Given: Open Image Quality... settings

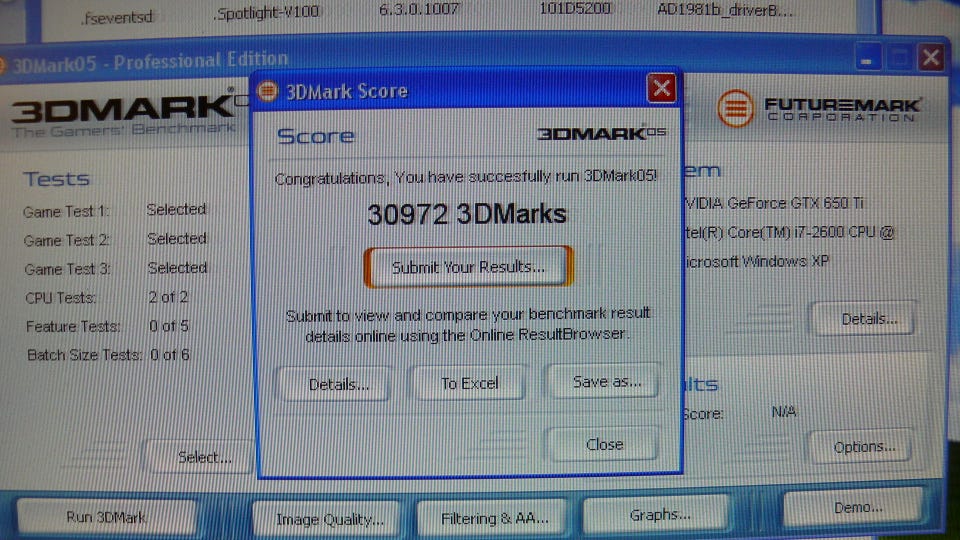Looking at the screenshot, I should point(329,519).
